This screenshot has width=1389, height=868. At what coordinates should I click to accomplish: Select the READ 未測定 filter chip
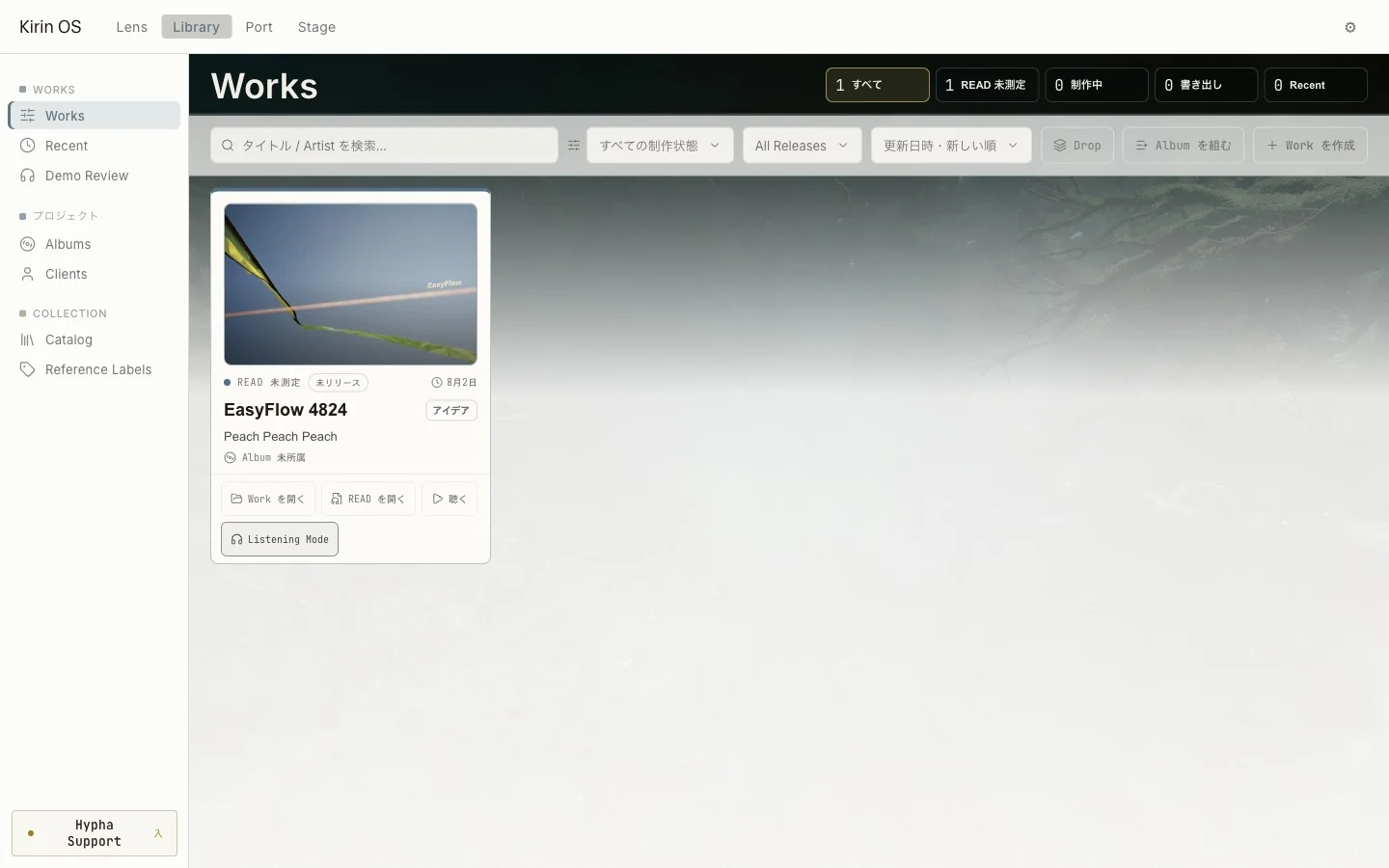987,85
